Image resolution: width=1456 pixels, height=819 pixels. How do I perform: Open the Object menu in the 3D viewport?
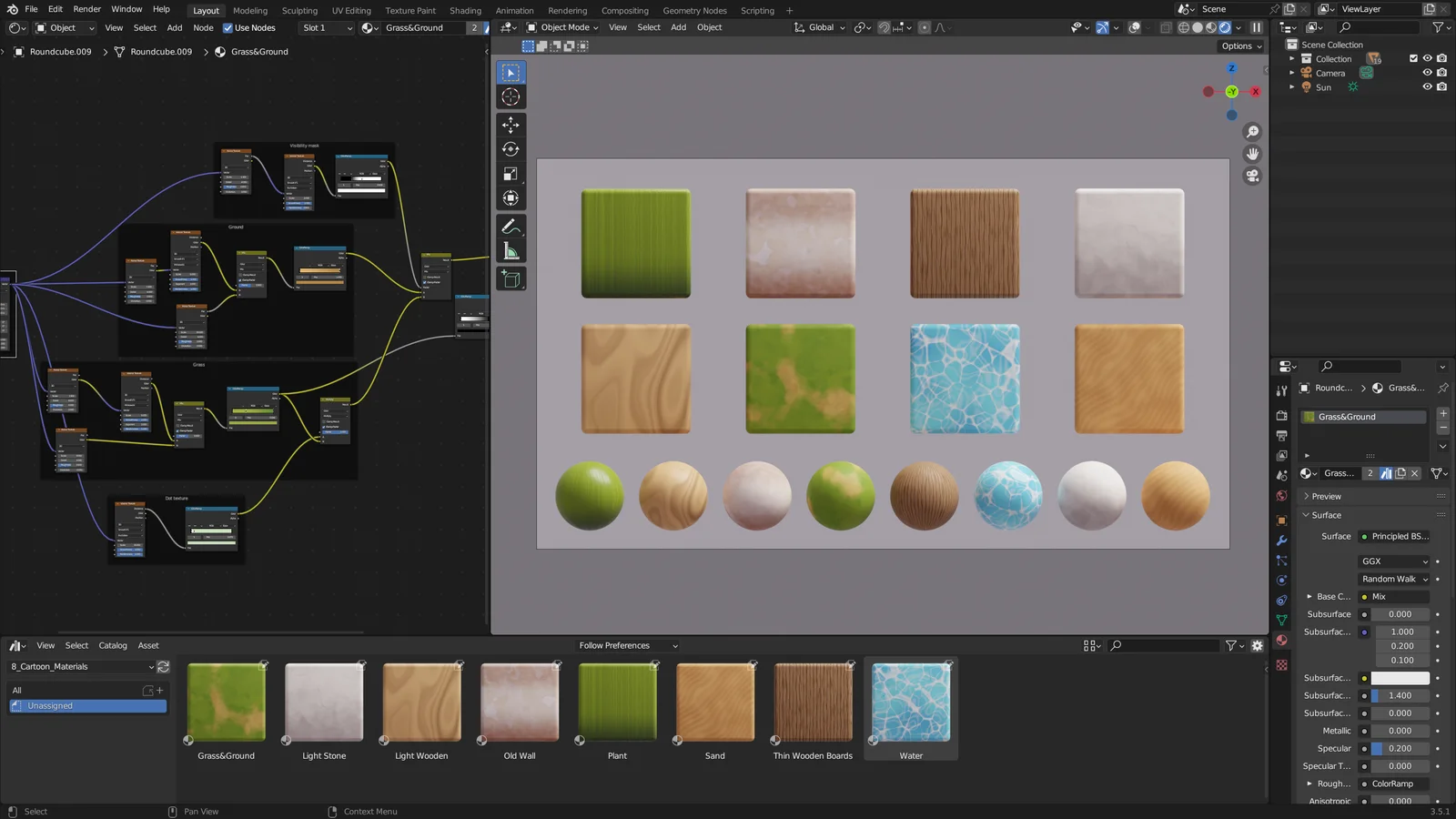[709, 27]
